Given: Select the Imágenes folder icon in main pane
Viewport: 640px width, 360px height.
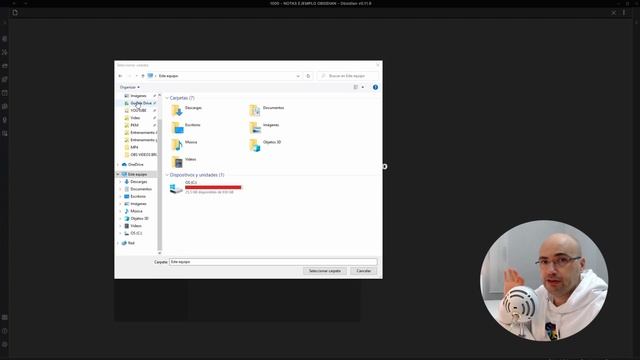Looking at the screenshot, I should [255, 127].
